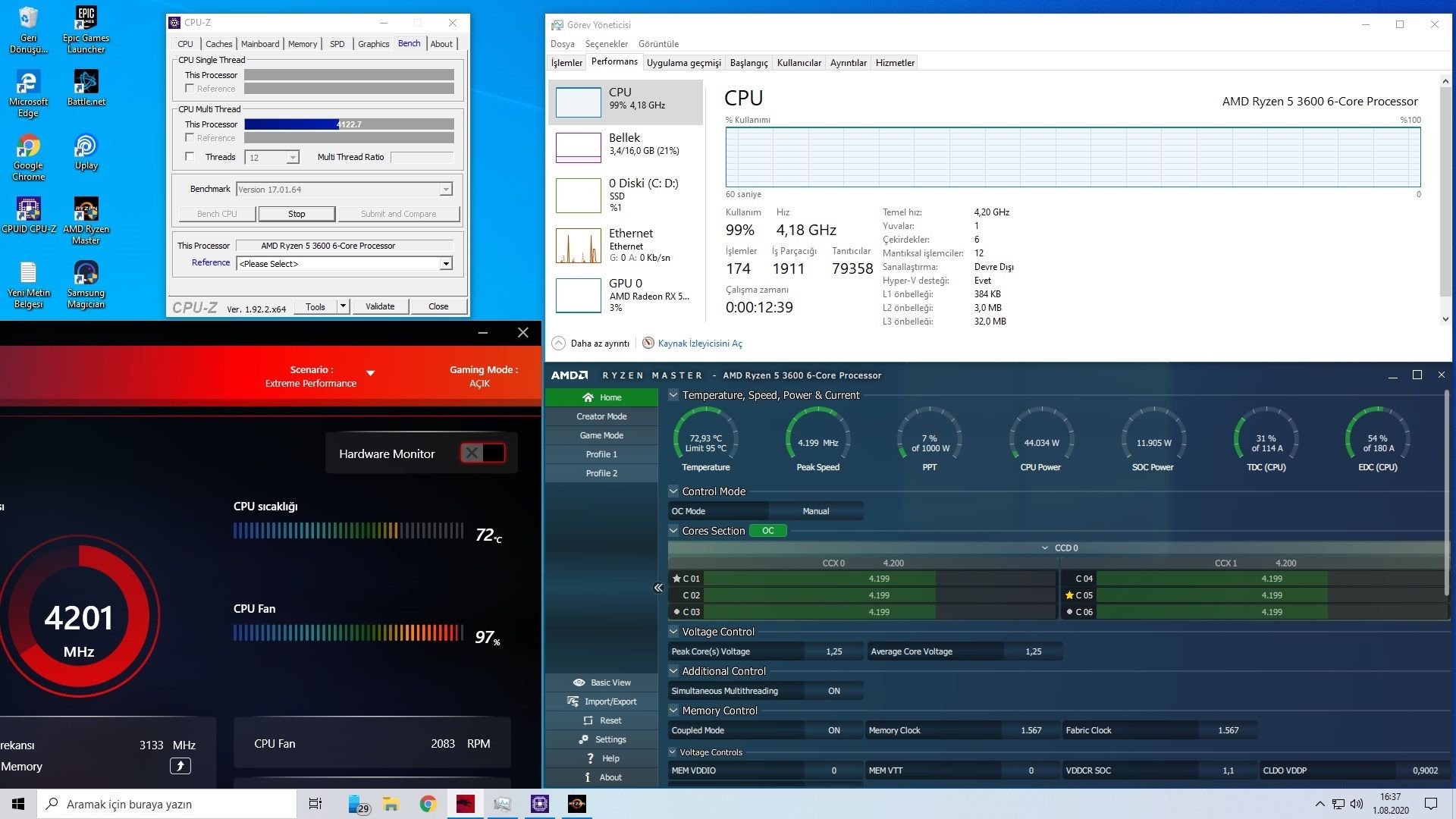Open Task View on the taskbar

[x=315, y=804]
